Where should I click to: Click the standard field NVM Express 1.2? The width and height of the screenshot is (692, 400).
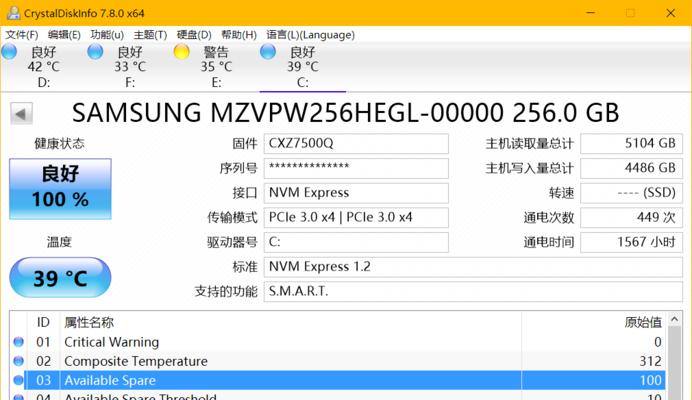pyautogui.click(x=473, y=267)
